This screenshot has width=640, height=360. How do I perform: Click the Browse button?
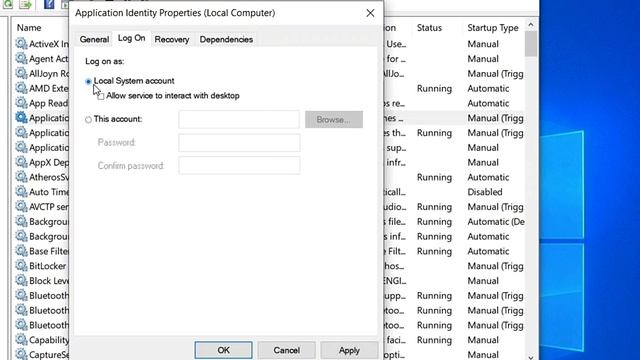(334, 120)
